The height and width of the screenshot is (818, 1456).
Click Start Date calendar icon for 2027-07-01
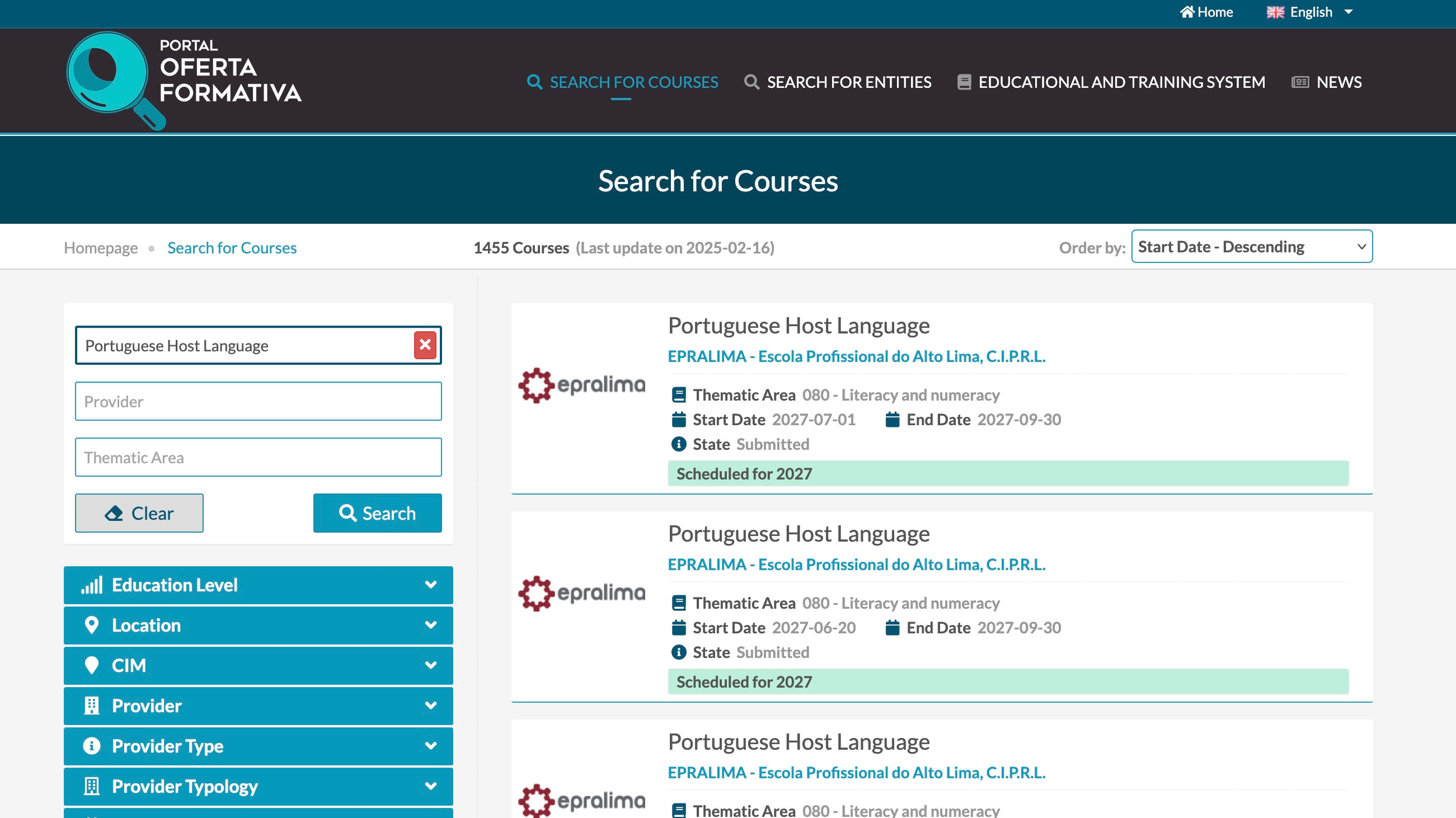click(679, 420)
